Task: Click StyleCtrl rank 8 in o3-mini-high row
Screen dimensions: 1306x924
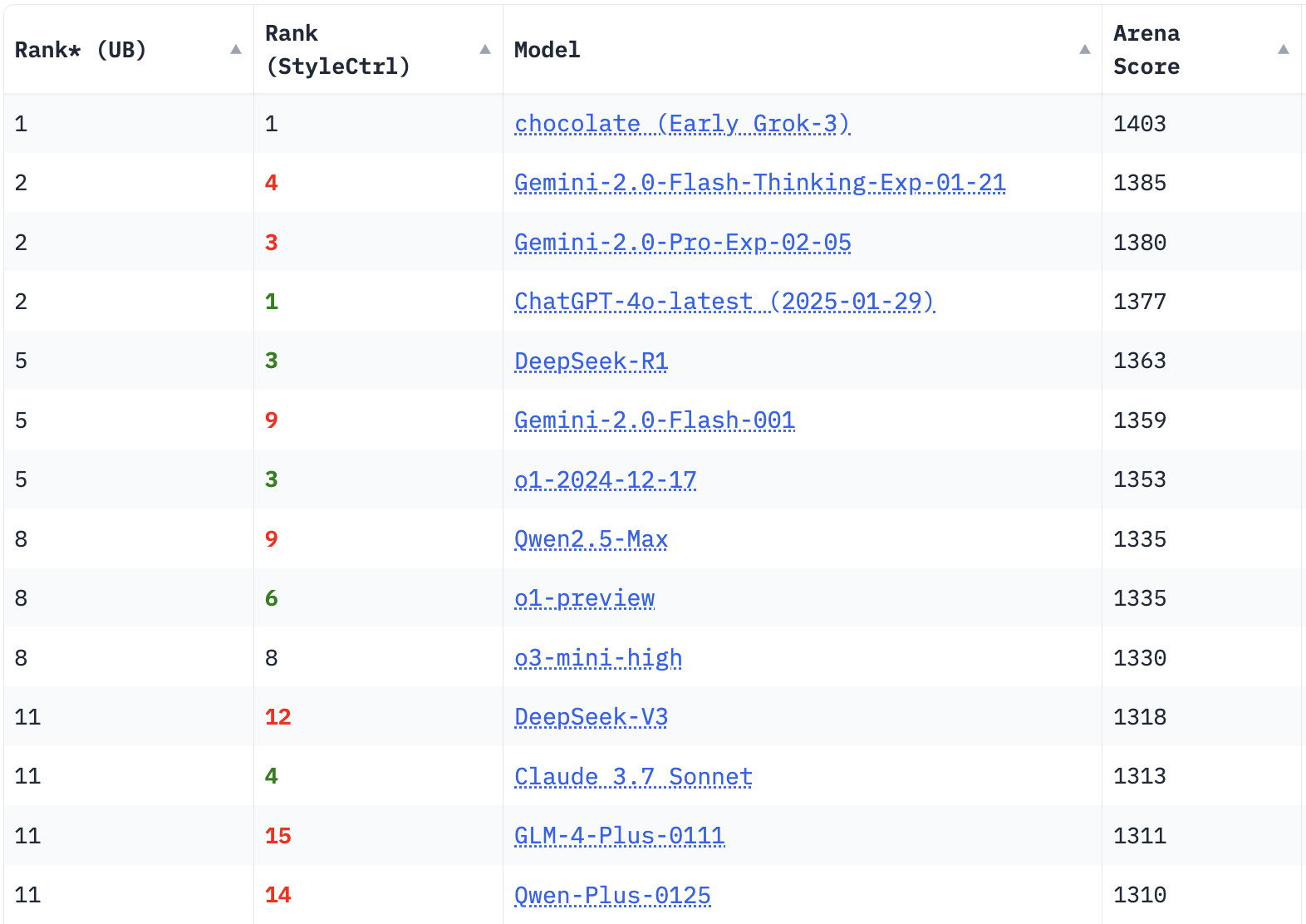Action: tap(272, 658)
